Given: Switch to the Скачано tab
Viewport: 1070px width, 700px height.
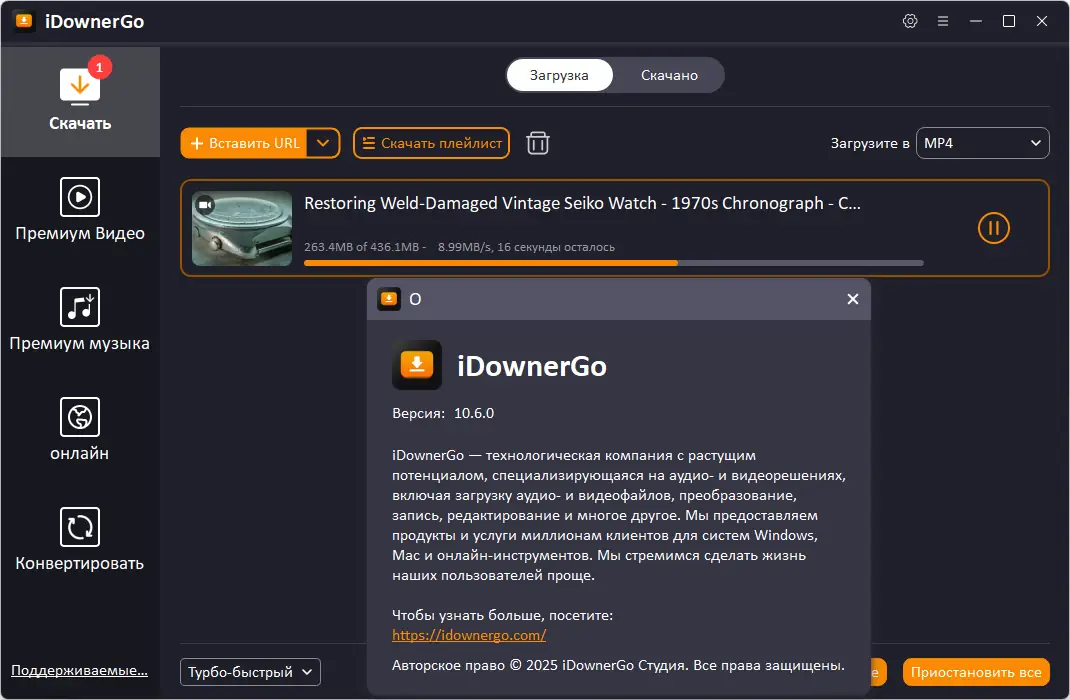Looking at the screenshot, I should 668,74.
